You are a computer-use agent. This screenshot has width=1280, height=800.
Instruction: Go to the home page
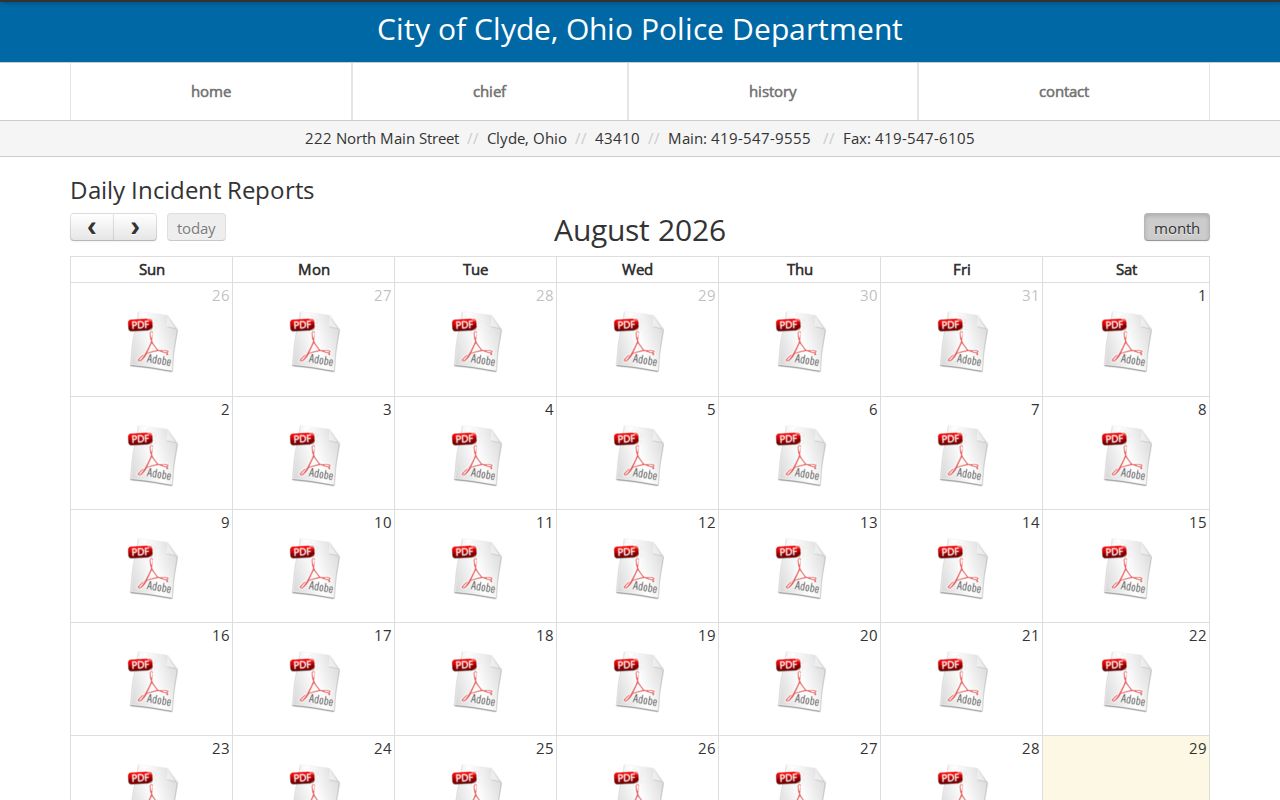point(211,92)
